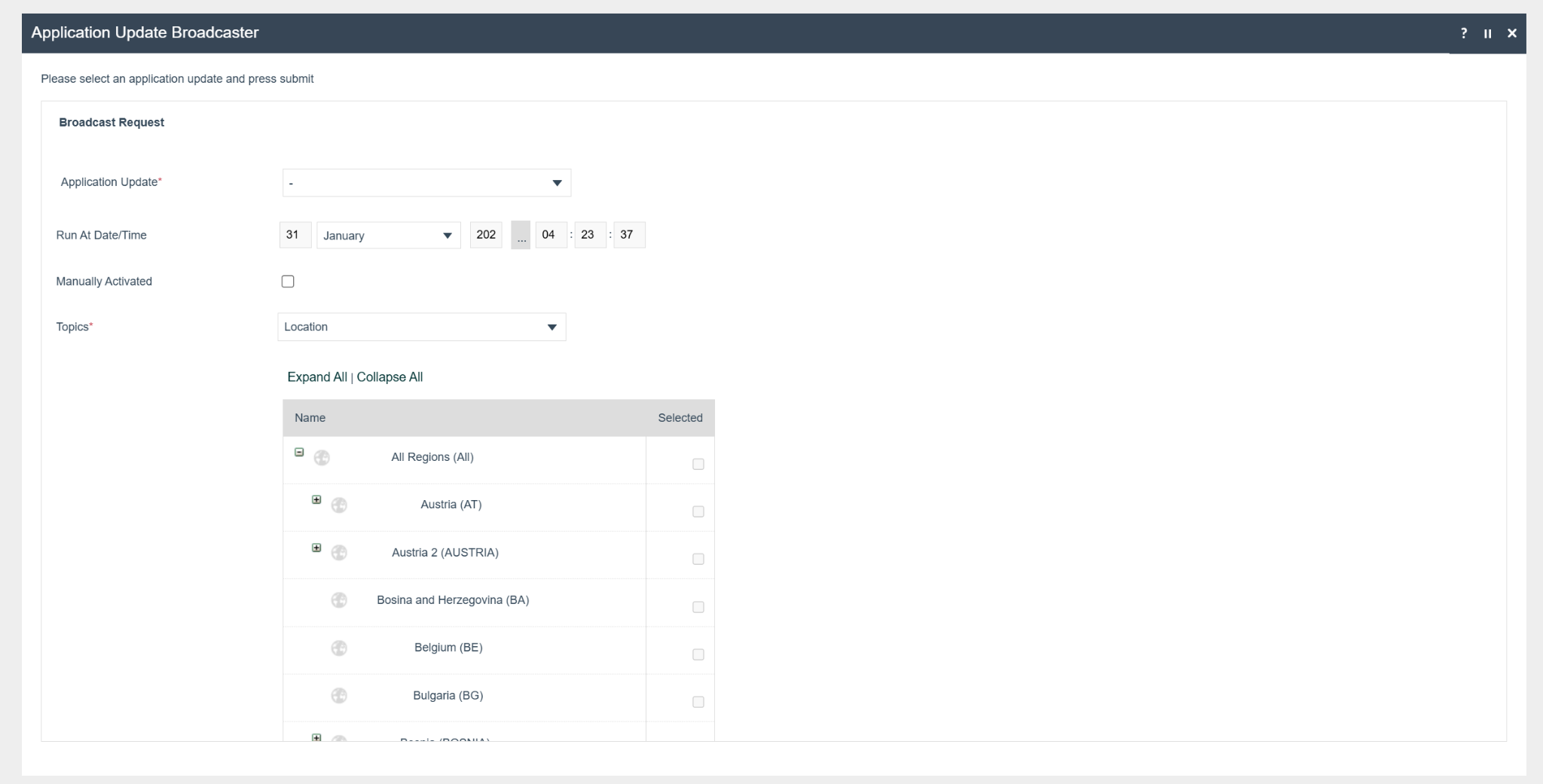Click the pause icon in title bar
Image resolution: width=1543 pixels, height=784 pixels.
click(1487, 33)
